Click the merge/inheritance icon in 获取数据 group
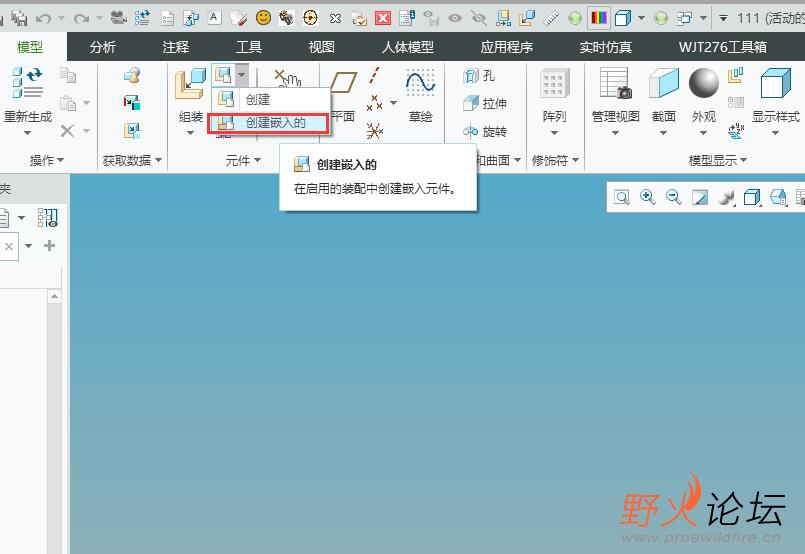This screenshot has width=805, height=554. 132,103
